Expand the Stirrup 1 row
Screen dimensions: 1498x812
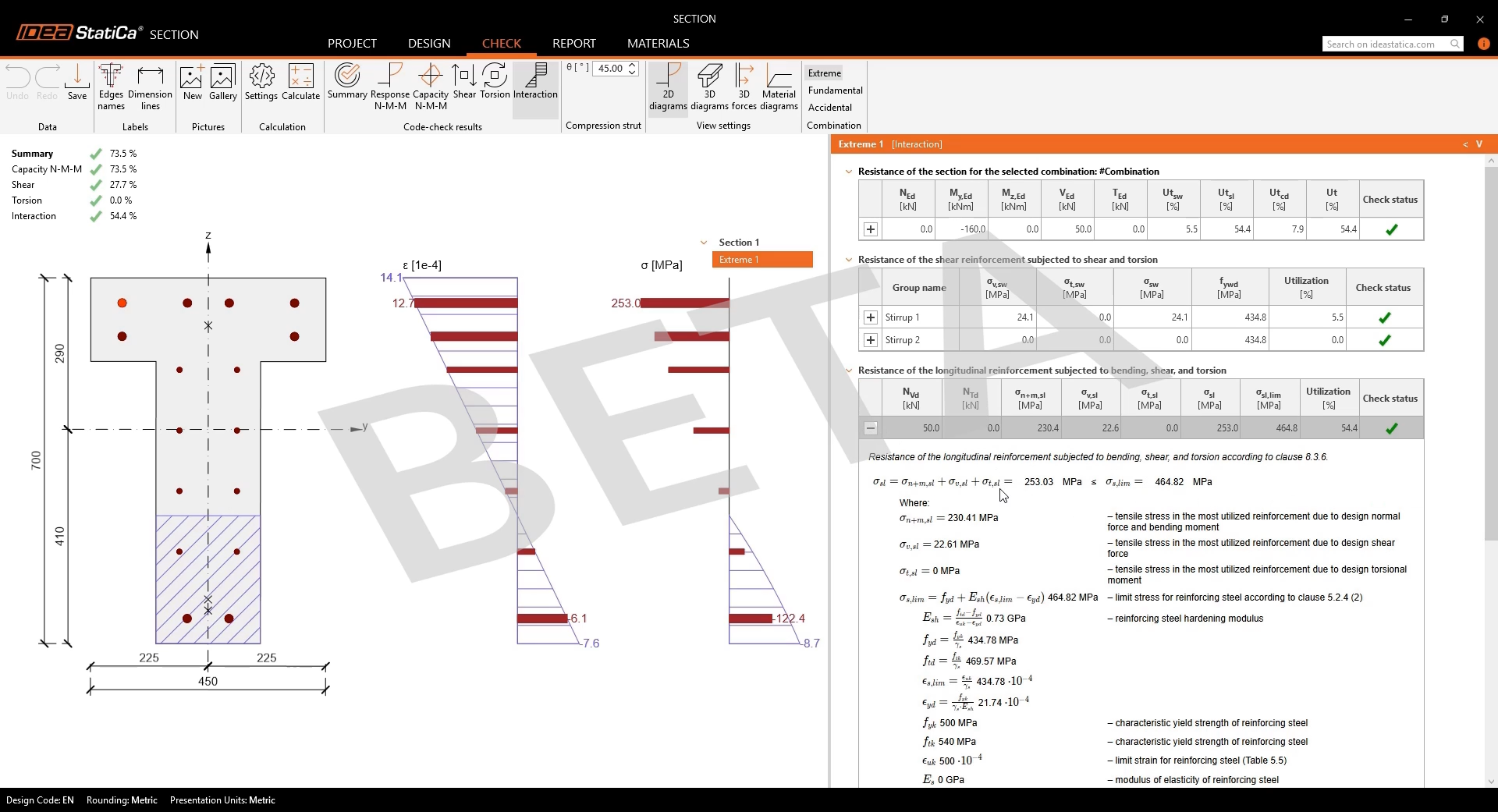[871, 317]
